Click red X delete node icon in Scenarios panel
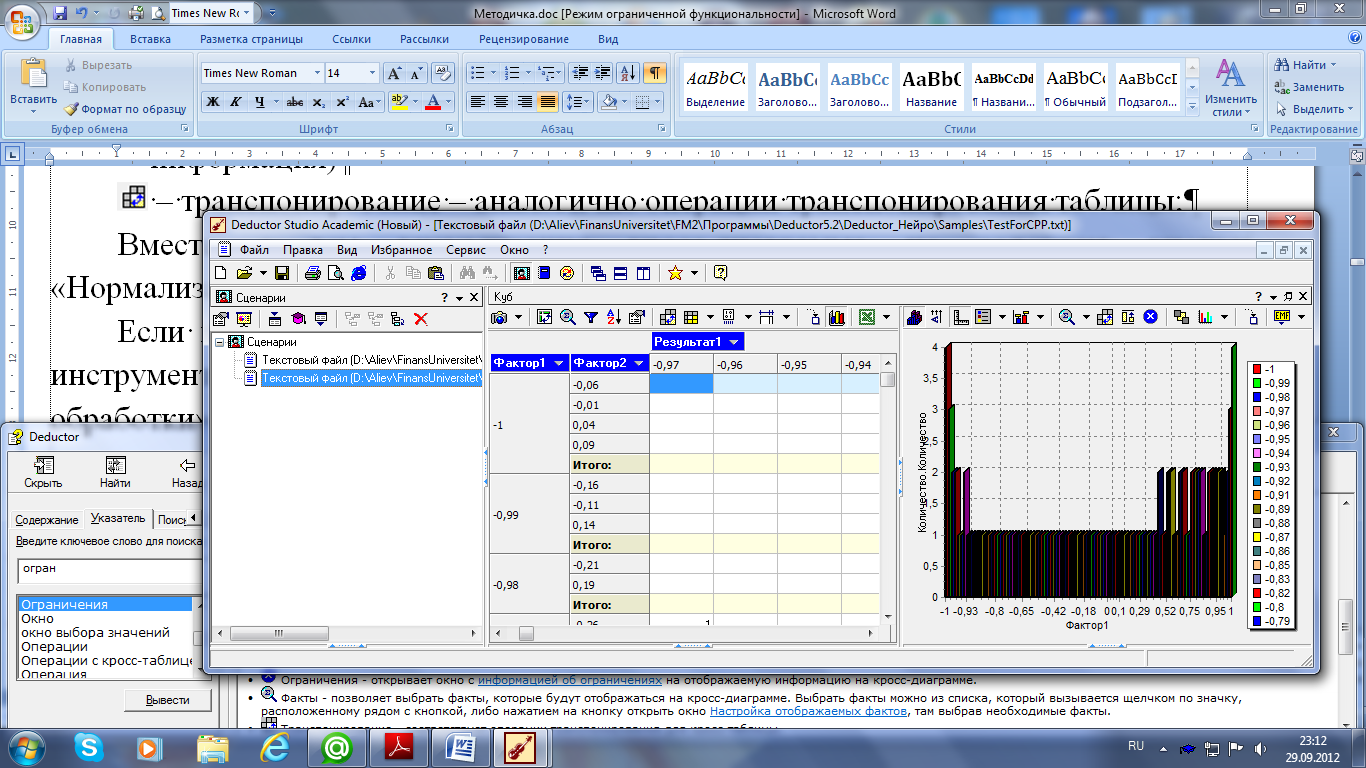 [x=421, y=319]
